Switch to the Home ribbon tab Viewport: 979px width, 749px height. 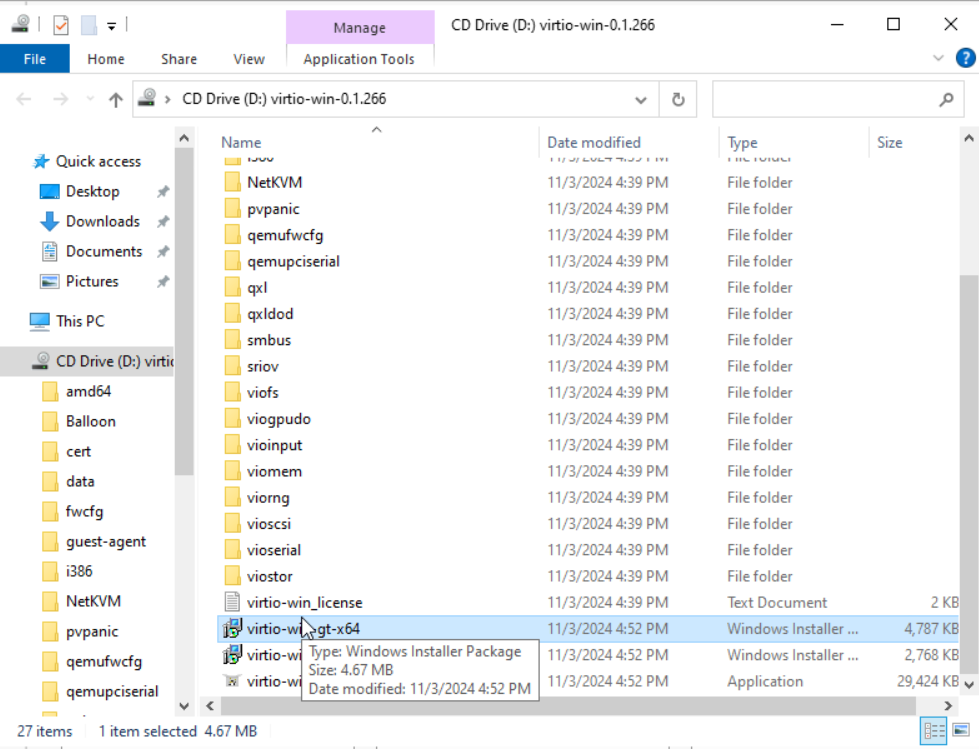(x=106, y=59)
